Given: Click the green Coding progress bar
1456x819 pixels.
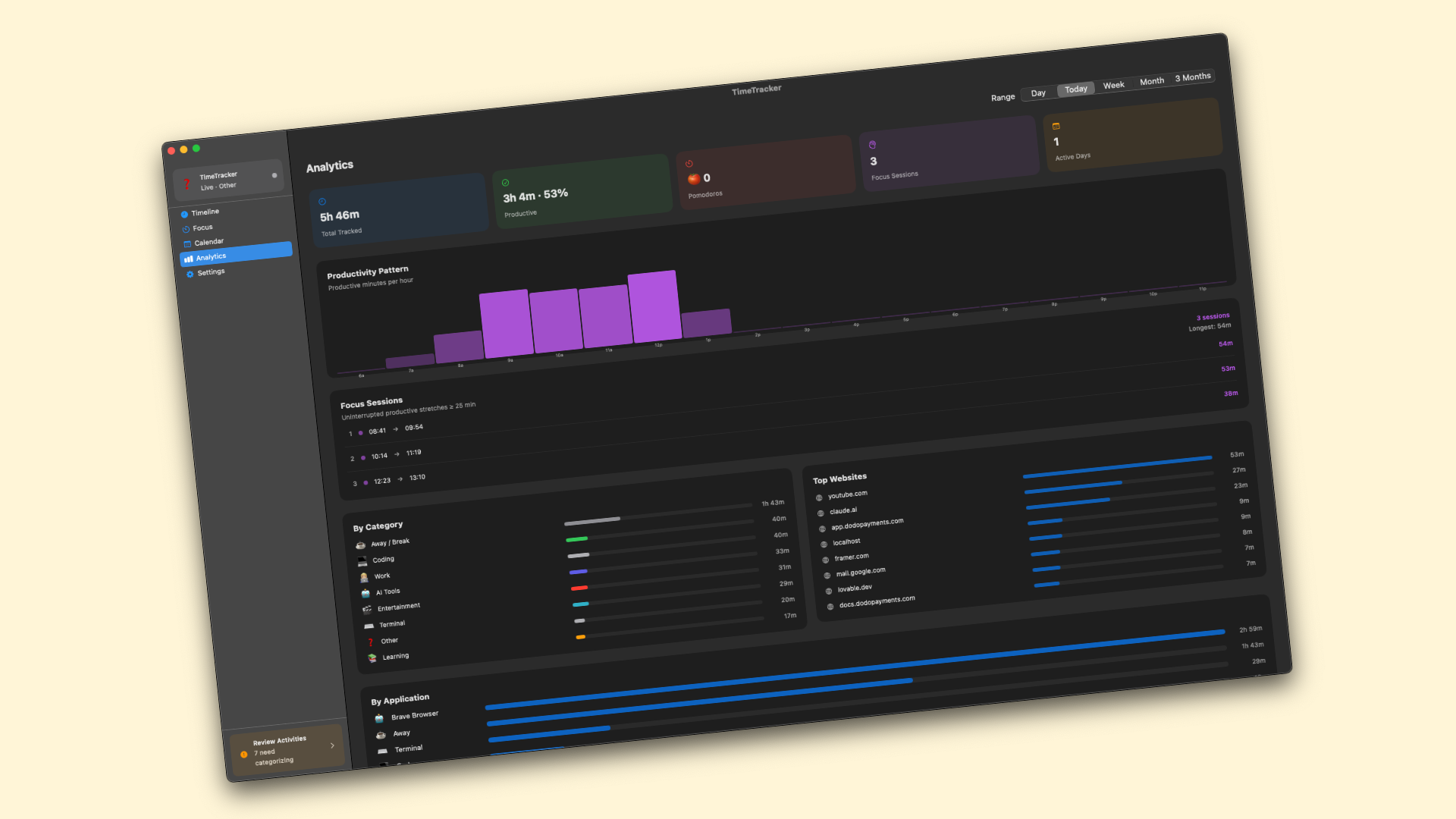Looking at the screenshot, I should click(576, 539).
